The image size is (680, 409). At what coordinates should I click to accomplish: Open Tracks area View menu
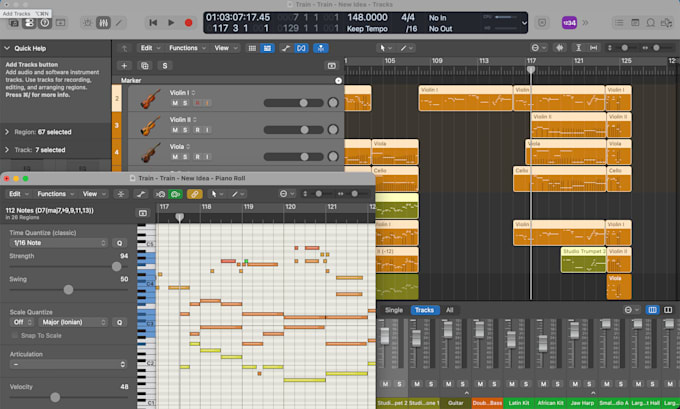pyautogui.click(x=225, y=48)
